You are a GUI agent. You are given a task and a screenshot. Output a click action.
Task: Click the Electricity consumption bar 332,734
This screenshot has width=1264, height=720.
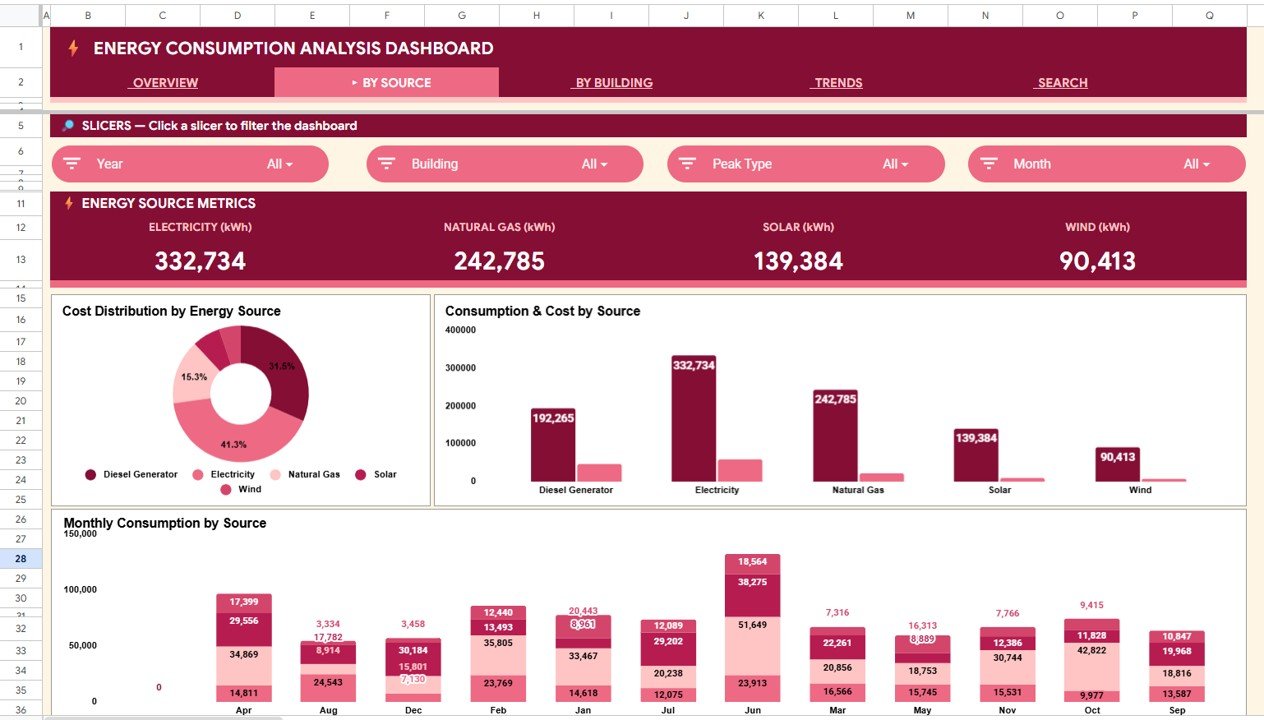coord(693,420)
